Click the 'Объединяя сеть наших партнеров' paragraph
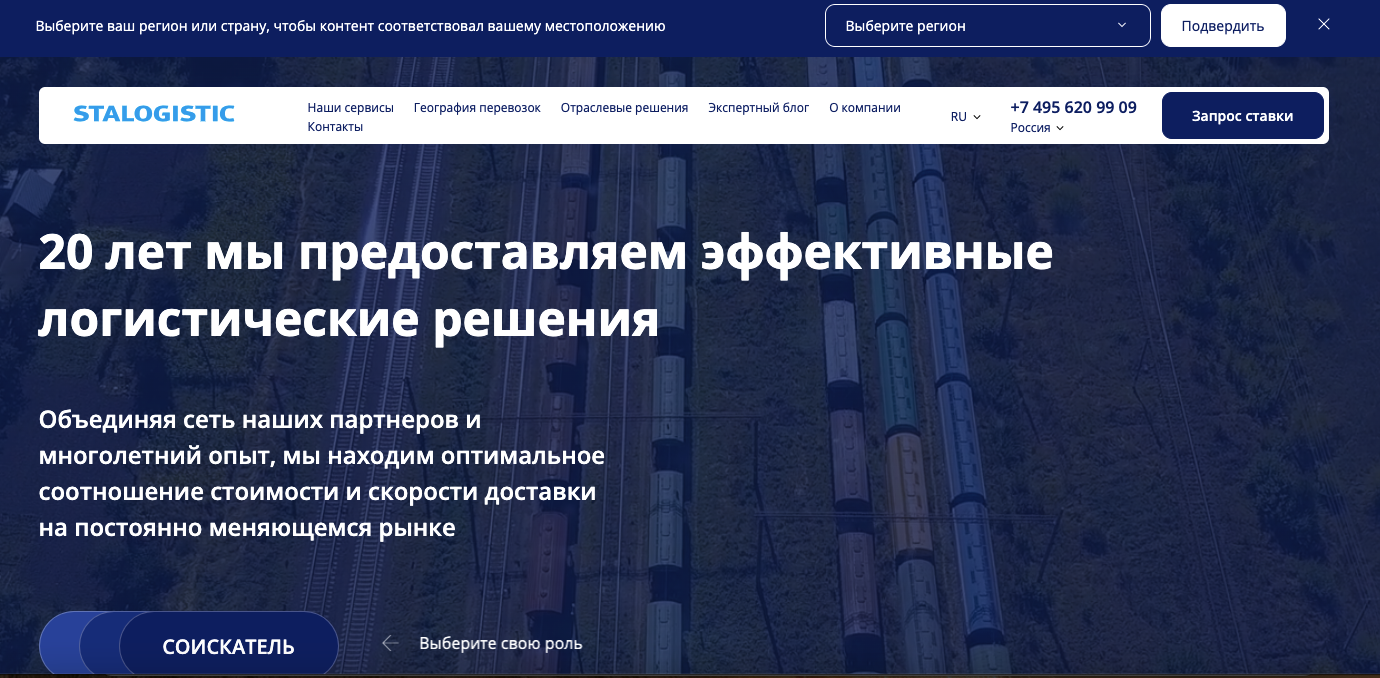 click(322, 473)
